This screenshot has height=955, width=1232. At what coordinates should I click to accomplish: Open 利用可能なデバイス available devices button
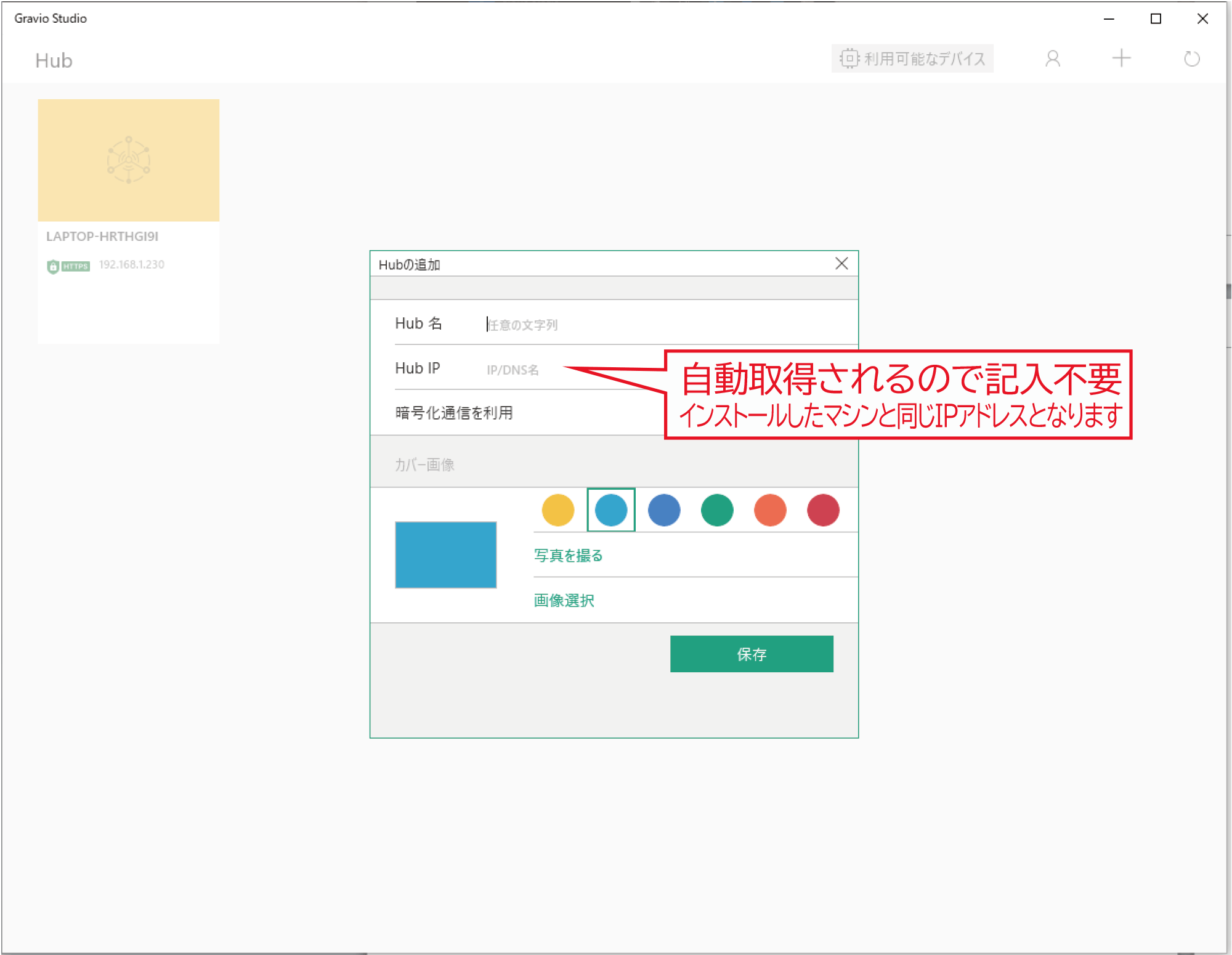pyautogui.click(x=912, y=59)
